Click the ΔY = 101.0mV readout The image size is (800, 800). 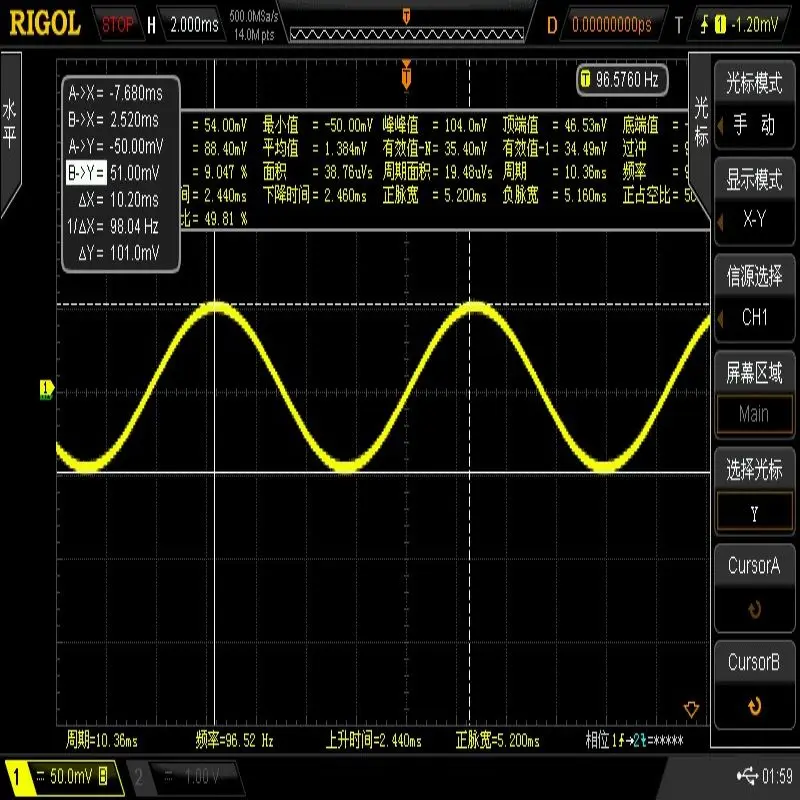click(x=118, y=253)
